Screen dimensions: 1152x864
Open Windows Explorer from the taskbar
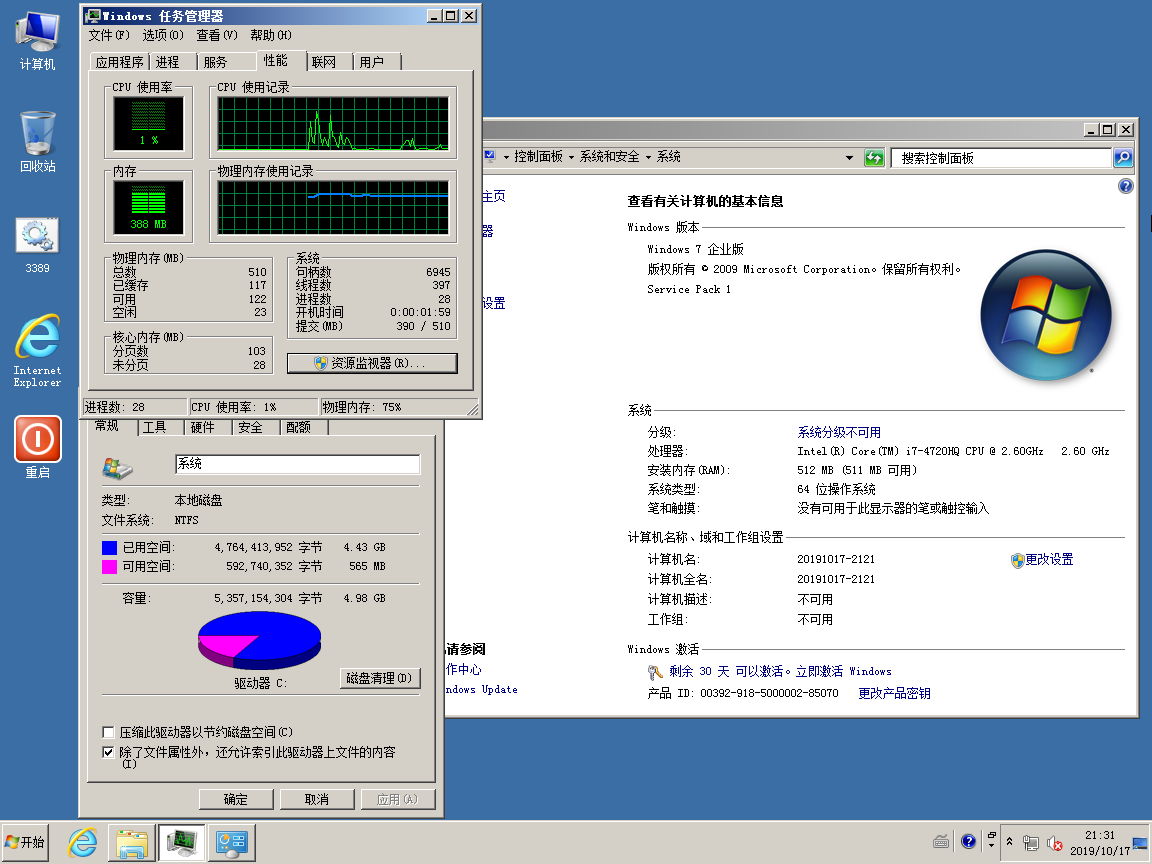pos(132,843)
